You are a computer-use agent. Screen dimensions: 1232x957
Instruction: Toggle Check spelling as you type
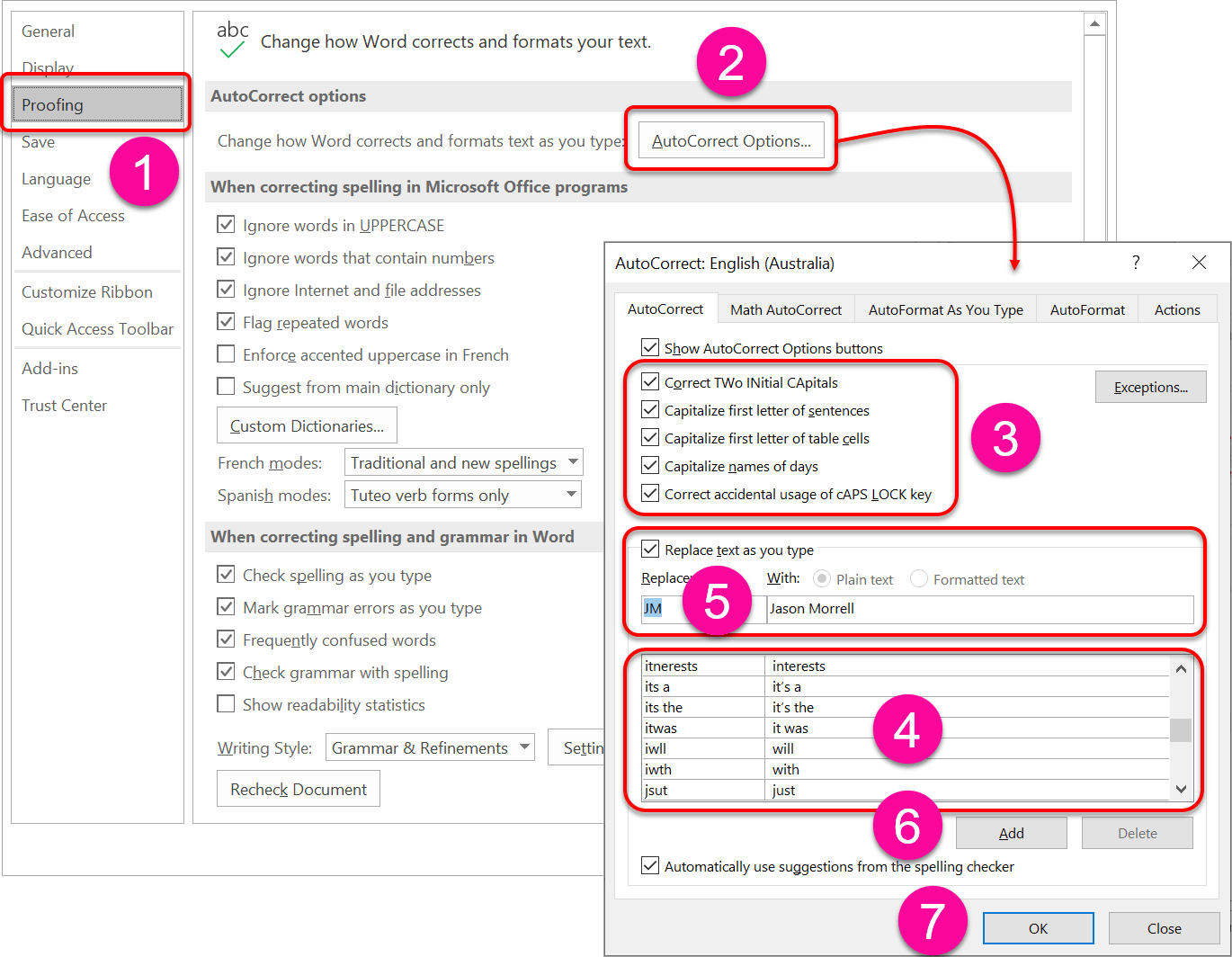pyautogui.click(x=227, y=575)
